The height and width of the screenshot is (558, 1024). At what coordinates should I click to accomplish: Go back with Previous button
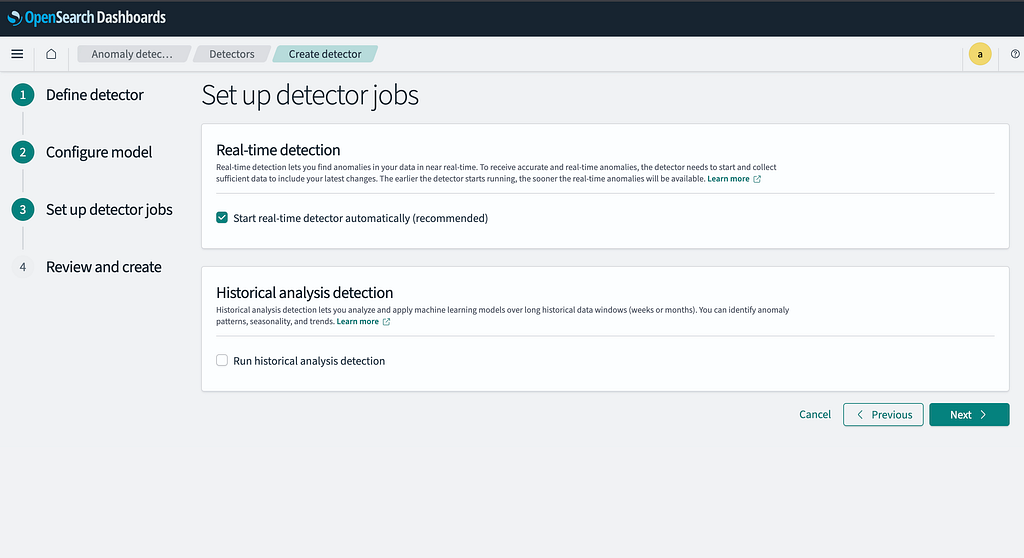(883, 414)
